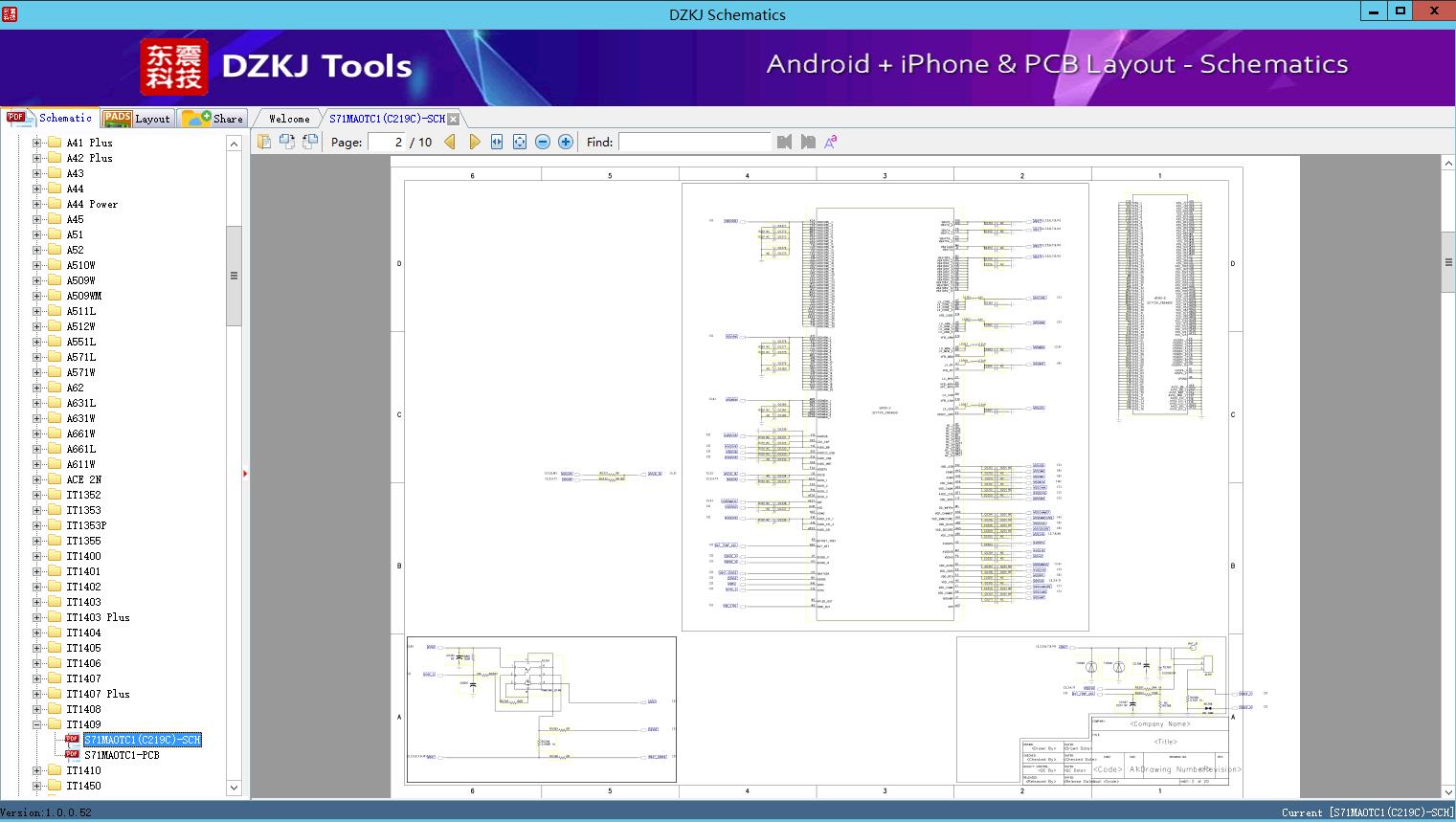Open the Share tab
The width and height of the screenshot is (1456, 822).
[x=213, y=119]
